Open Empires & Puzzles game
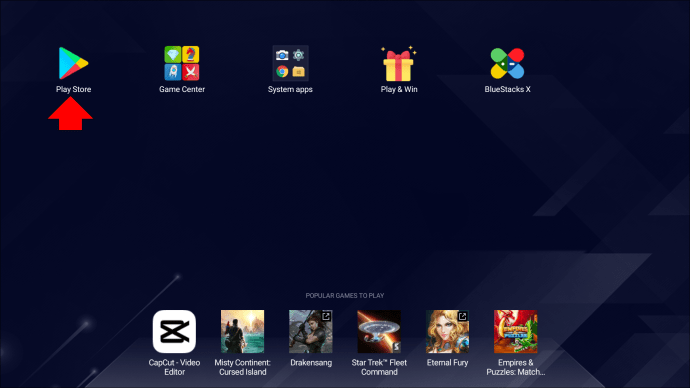The image size is (690, 388). (x=515, y=331)
